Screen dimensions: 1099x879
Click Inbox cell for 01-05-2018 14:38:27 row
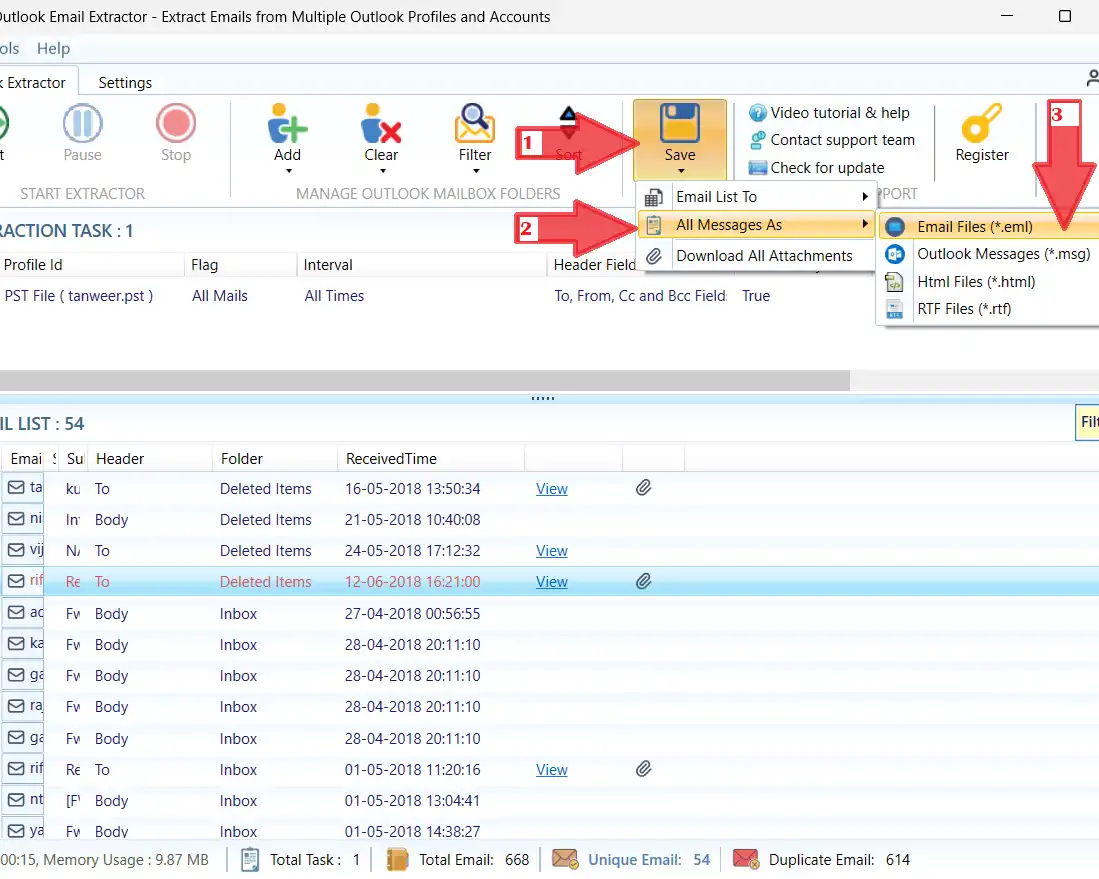tap(238, 831)
